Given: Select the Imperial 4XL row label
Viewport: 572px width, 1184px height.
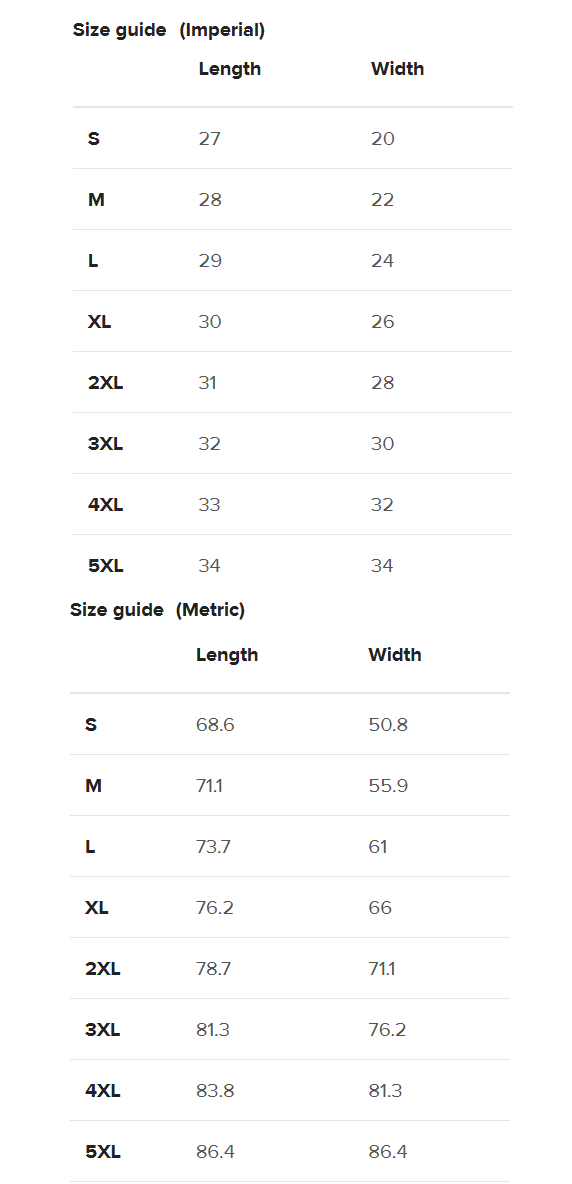Looking at the screenshot, I should 106,505.
